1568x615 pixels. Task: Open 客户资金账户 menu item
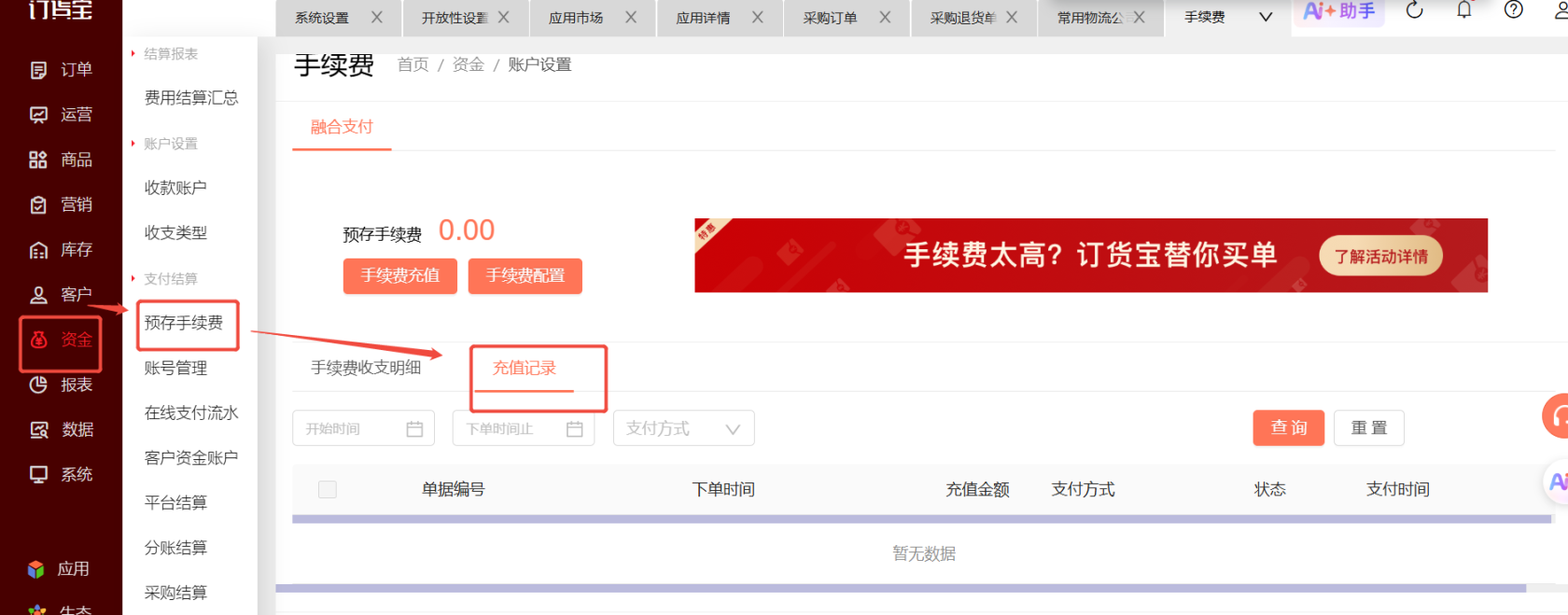(191, 458)
